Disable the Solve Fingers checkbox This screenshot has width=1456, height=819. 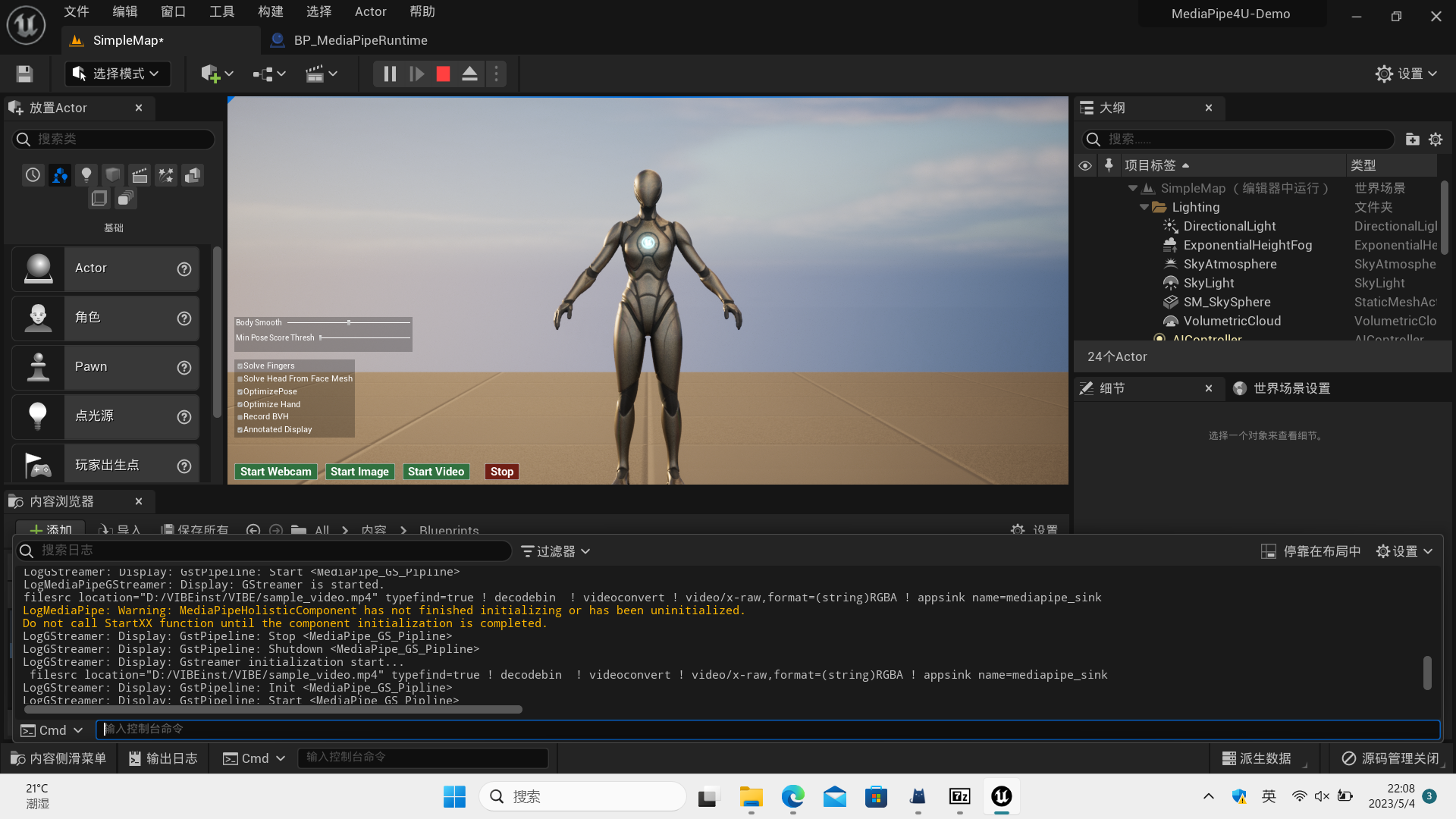coord(240,366)
